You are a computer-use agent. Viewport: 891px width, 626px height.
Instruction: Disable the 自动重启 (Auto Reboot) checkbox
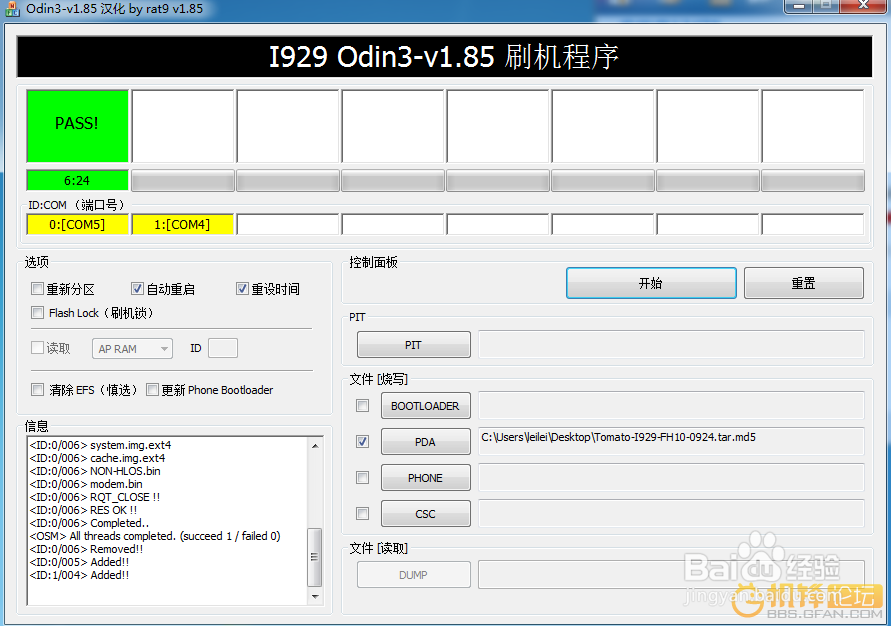coord(137,288)
